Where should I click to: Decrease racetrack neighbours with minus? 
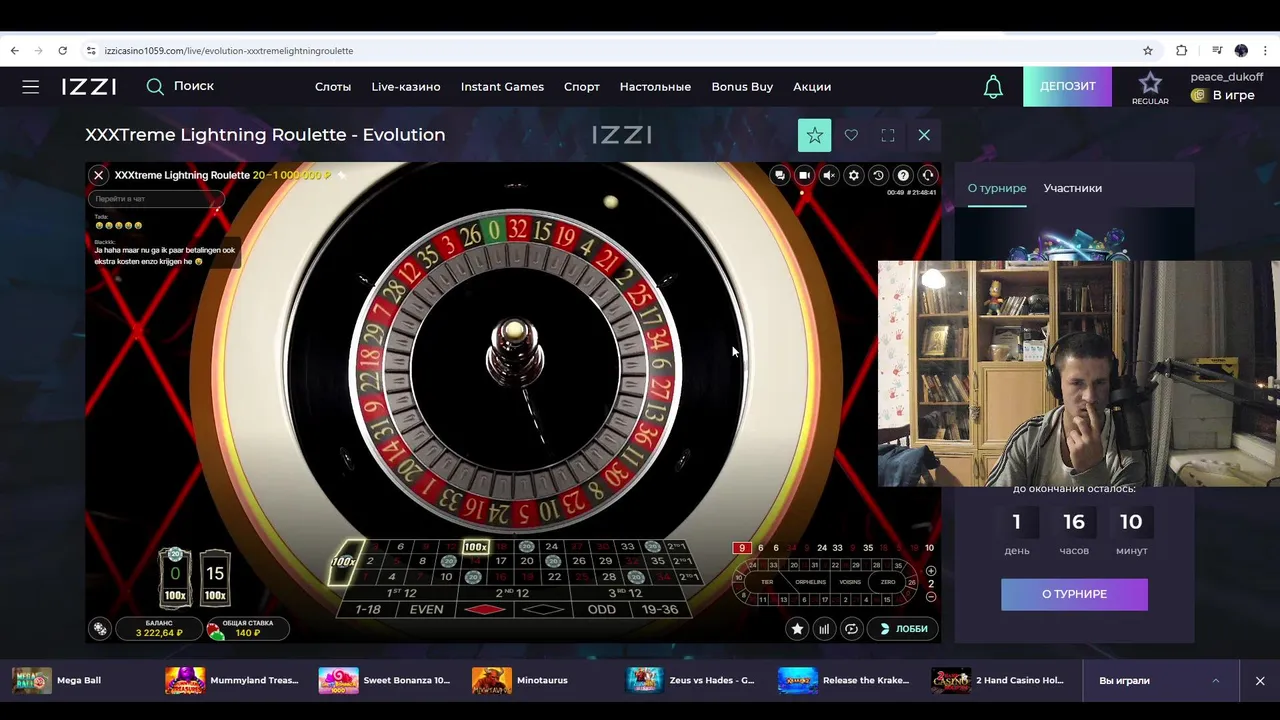click(x=931, y=597)
